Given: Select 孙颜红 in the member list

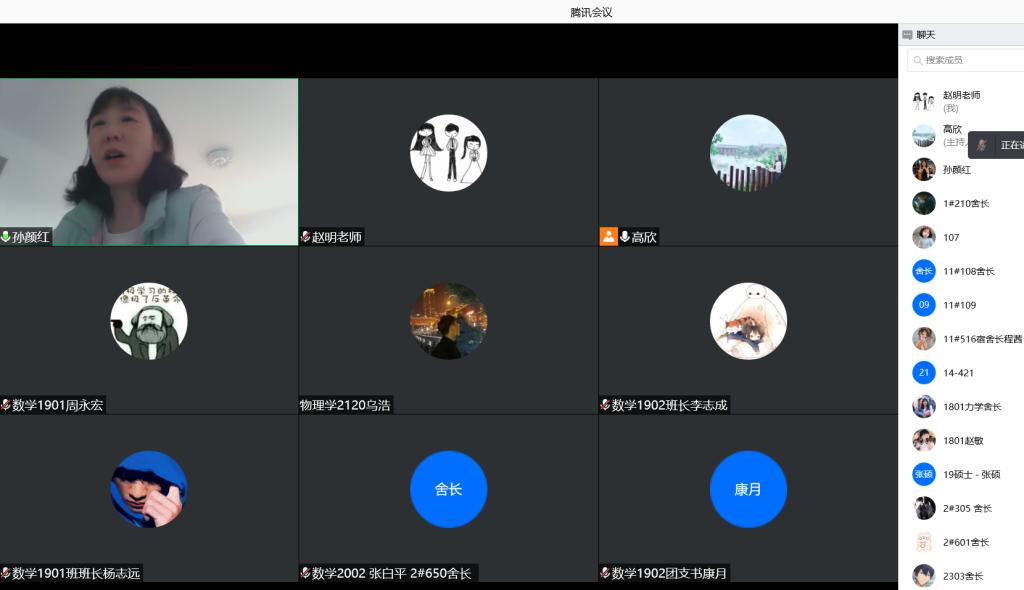Looking at the screenshot, I should (x=956, y=170).
